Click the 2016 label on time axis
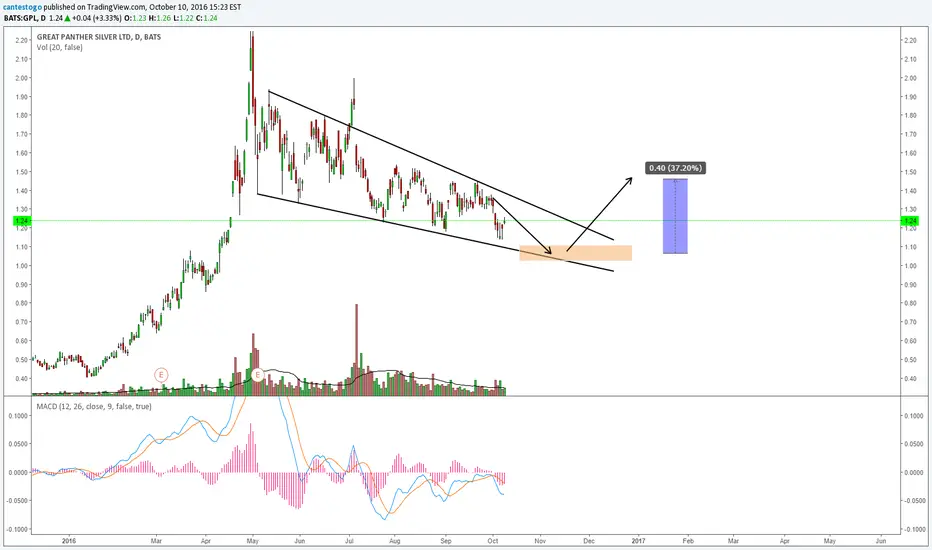 [69, 541]
